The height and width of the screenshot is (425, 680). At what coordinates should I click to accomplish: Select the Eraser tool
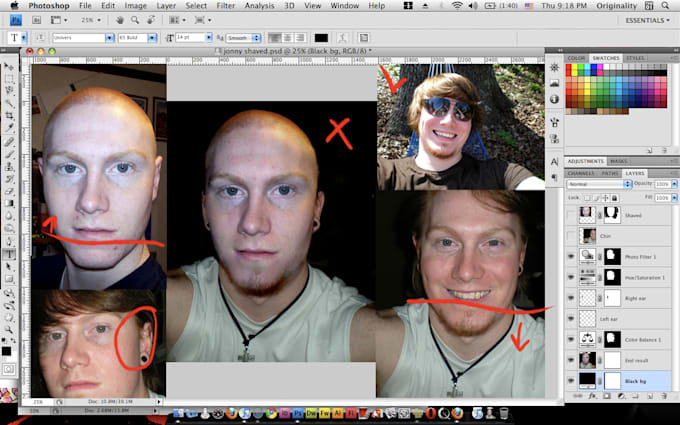coord(9,191)
